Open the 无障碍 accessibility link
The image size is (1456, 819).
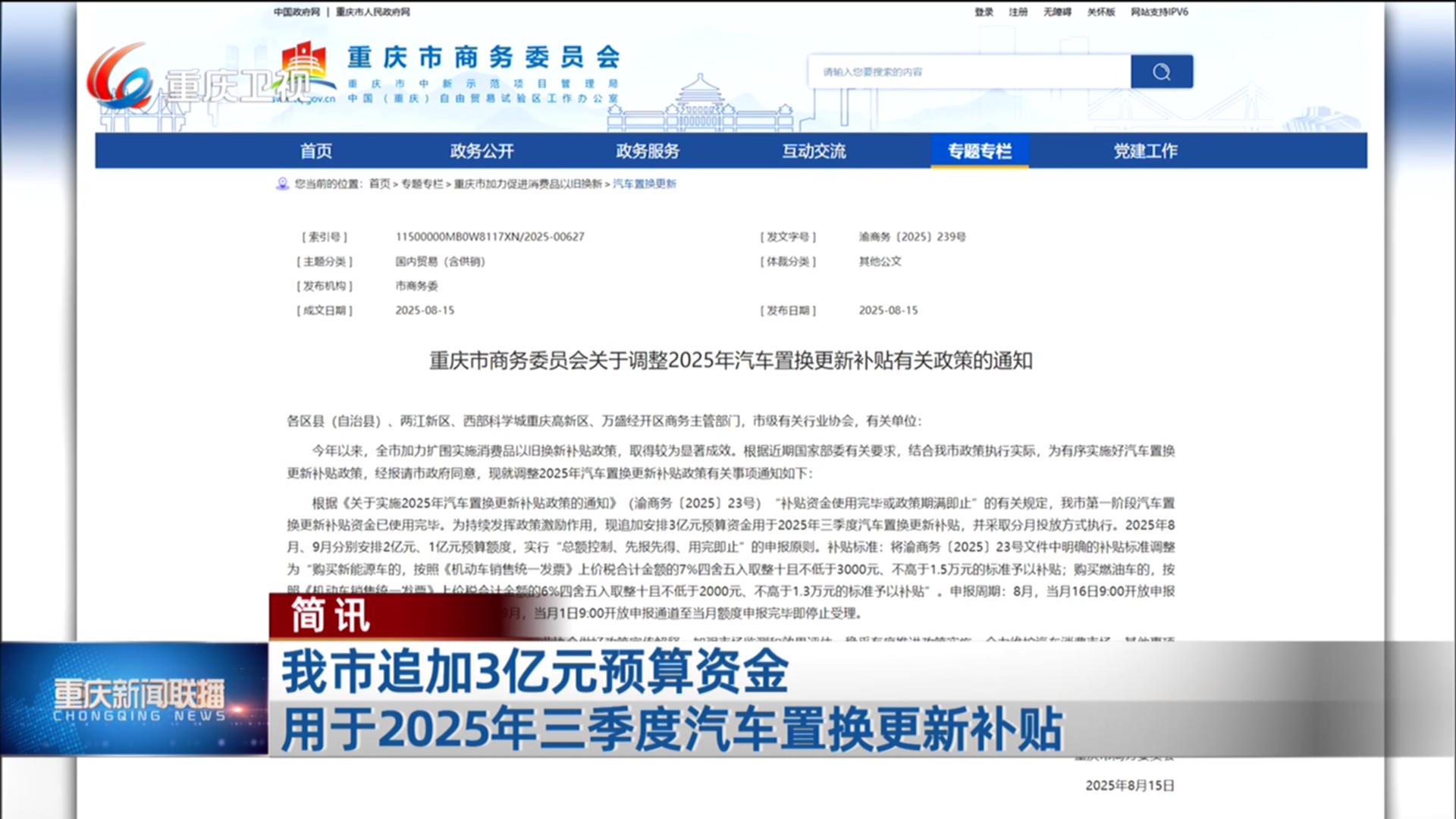point(1057,11)
